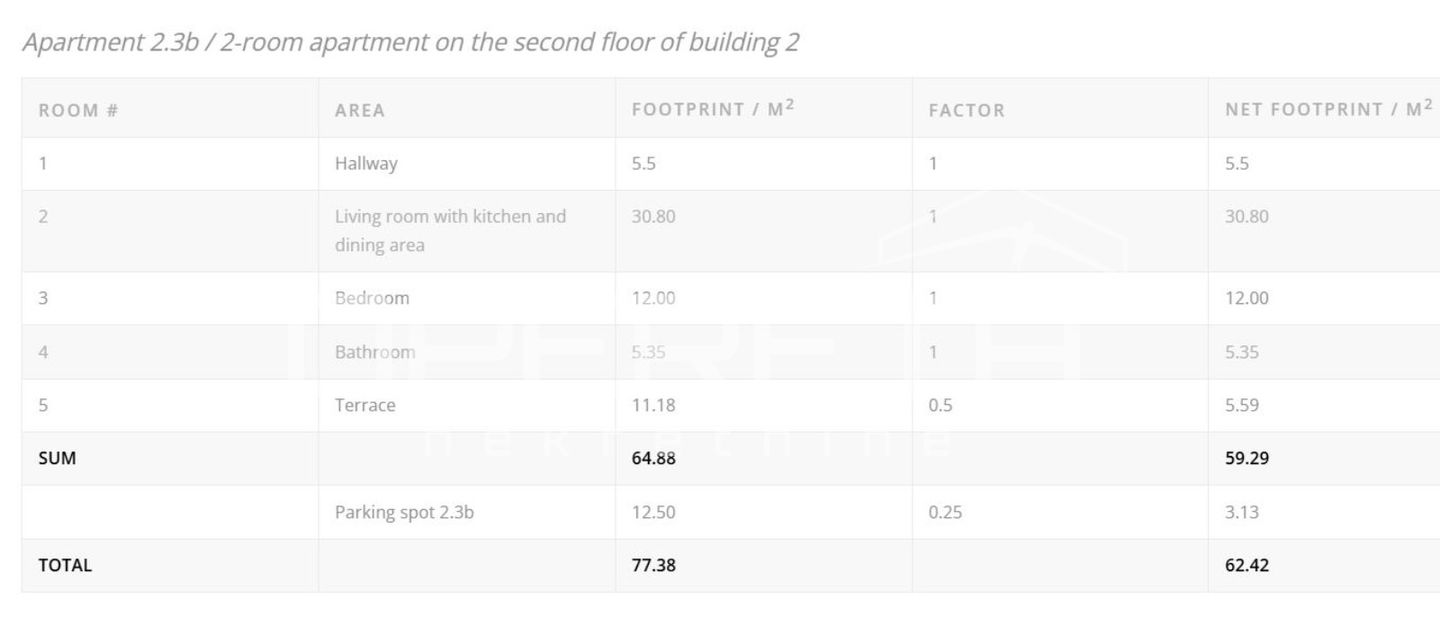1440x635 pixels.
Task: Click the "Room #" column header
Action: [x=78, y=110]
